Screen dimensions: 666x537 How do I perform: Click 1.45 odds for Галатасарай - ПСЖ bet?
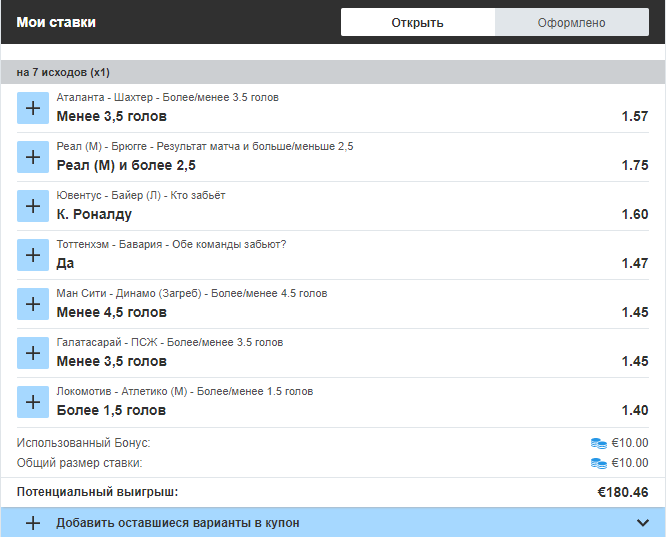635,361
